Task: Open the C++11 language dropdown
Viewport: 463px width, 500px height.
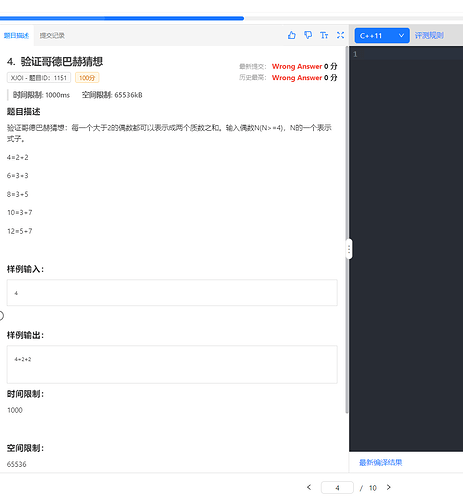Action: pos(382,35)
